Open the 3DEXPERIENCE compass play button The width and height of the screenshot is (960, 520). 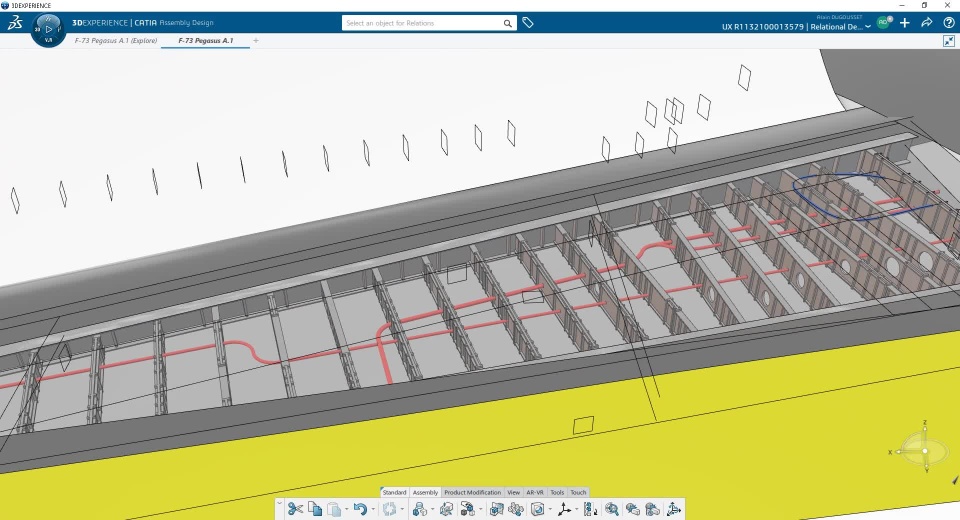tap(48, 29)
